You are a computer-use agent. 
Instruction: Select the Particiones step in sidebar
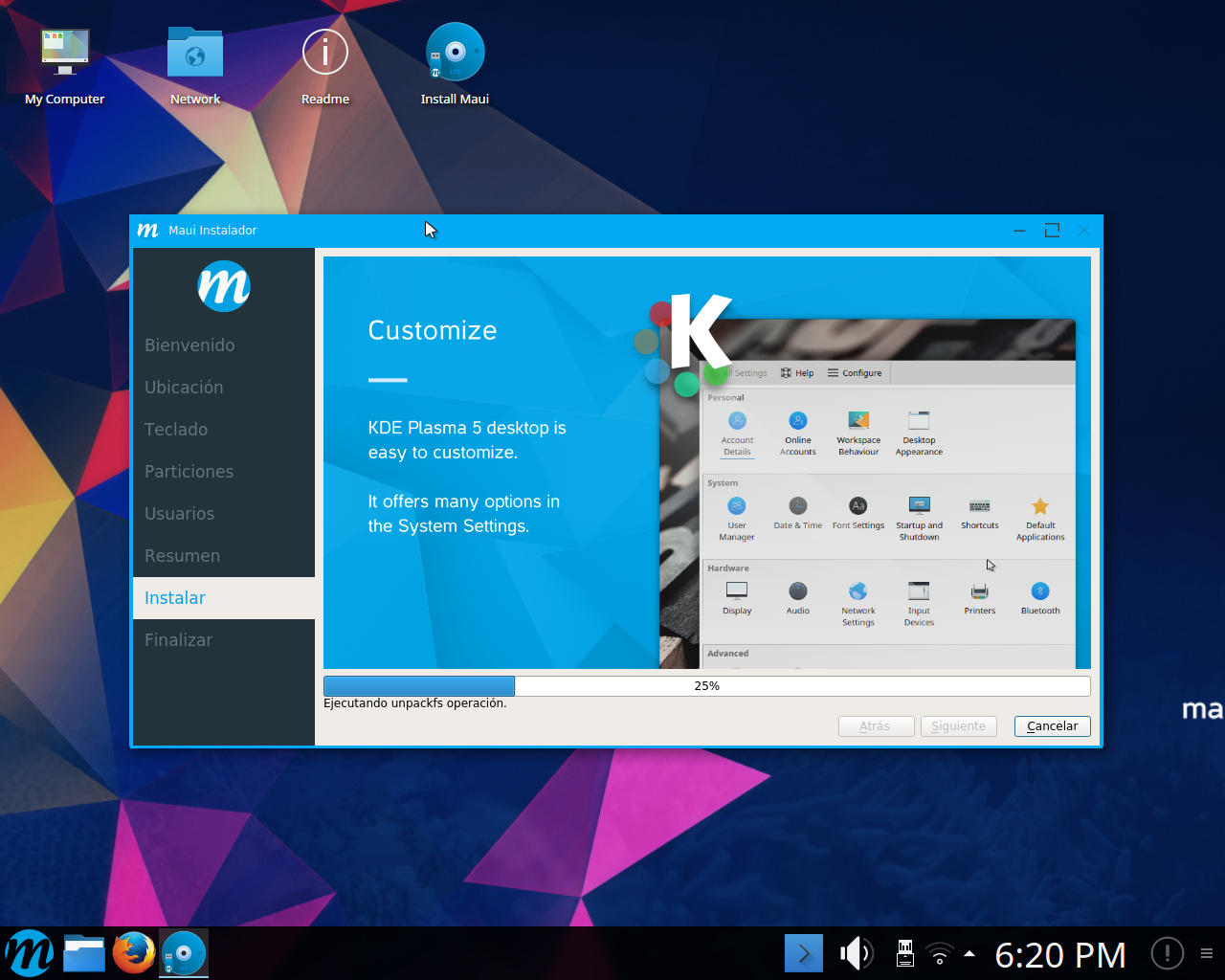click(x=224, y=472)
